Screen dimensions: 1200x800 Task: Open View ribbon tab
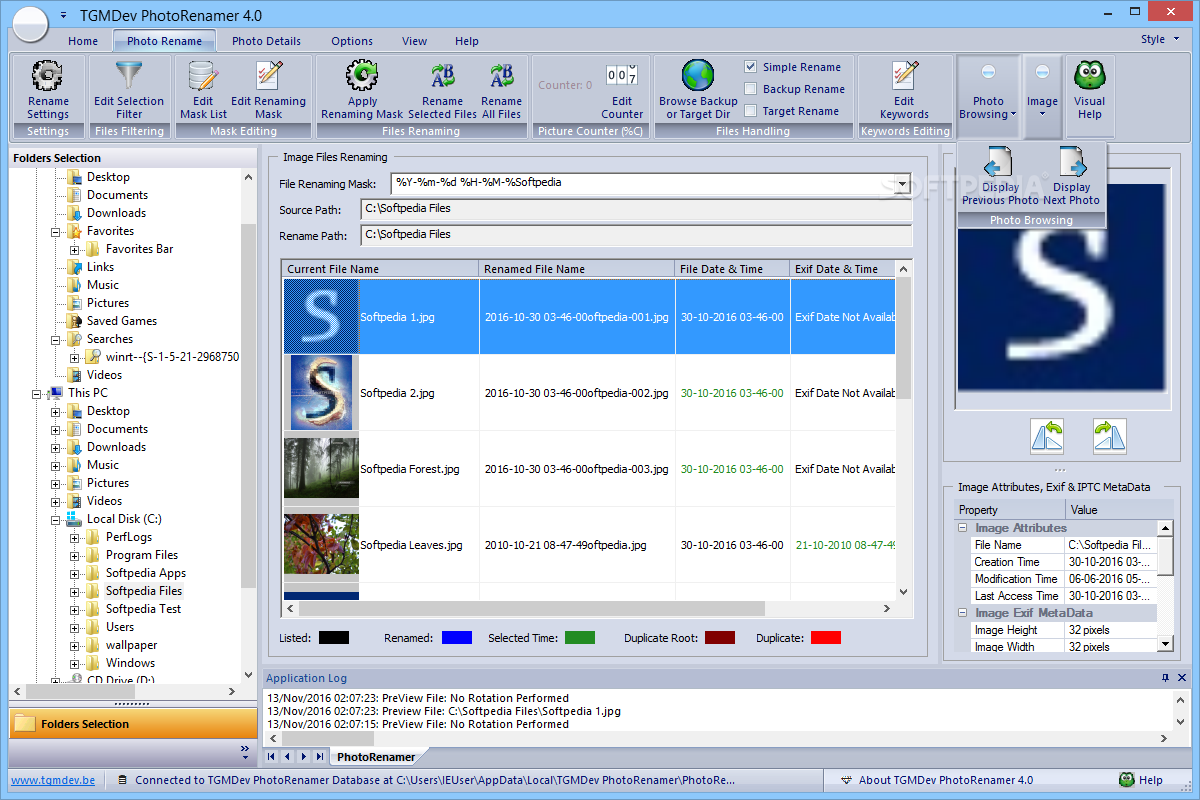click(x=414, y=41)
